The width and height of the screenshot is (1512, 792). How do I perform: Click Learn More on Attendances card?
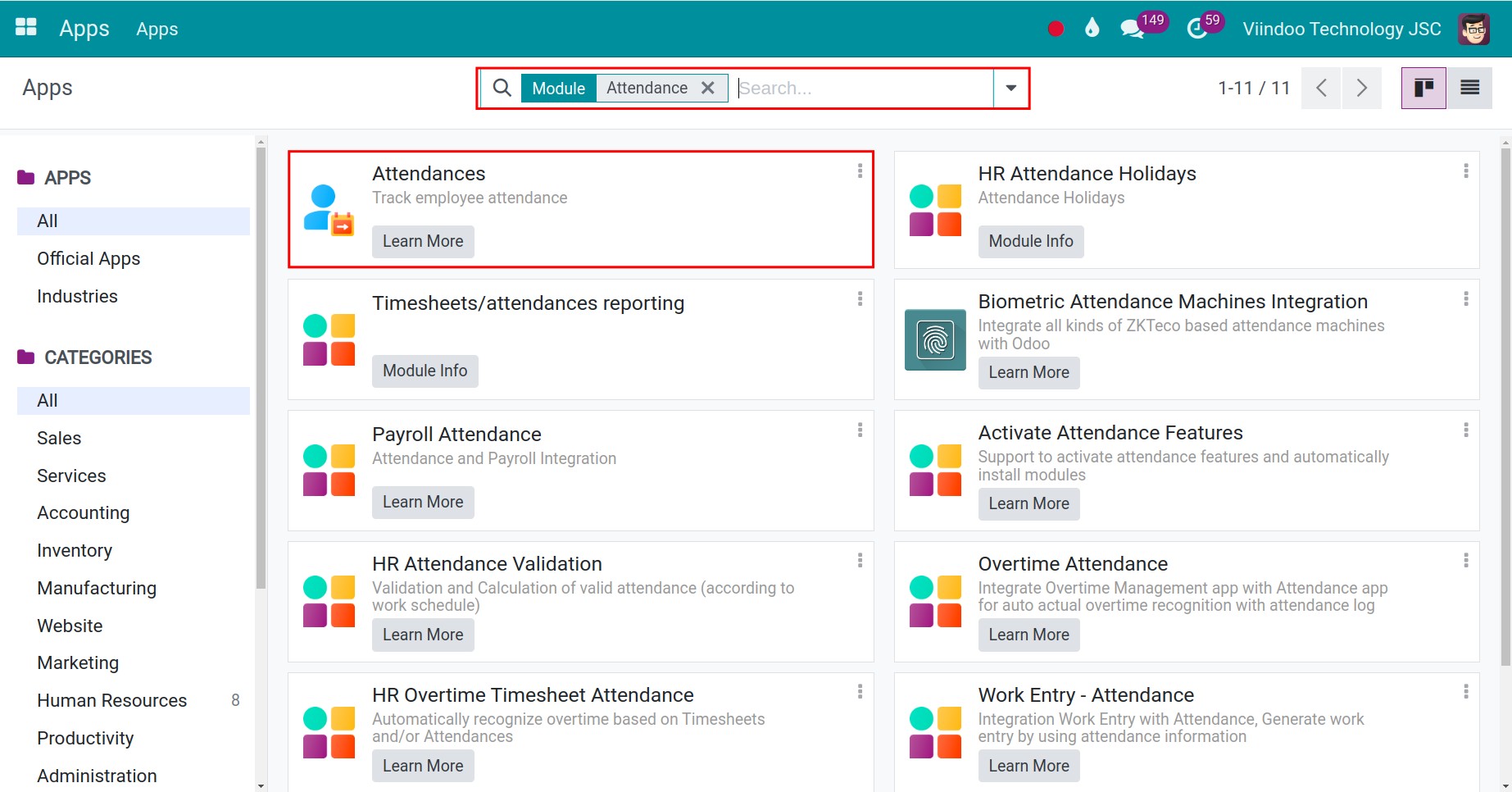(423, 241)
